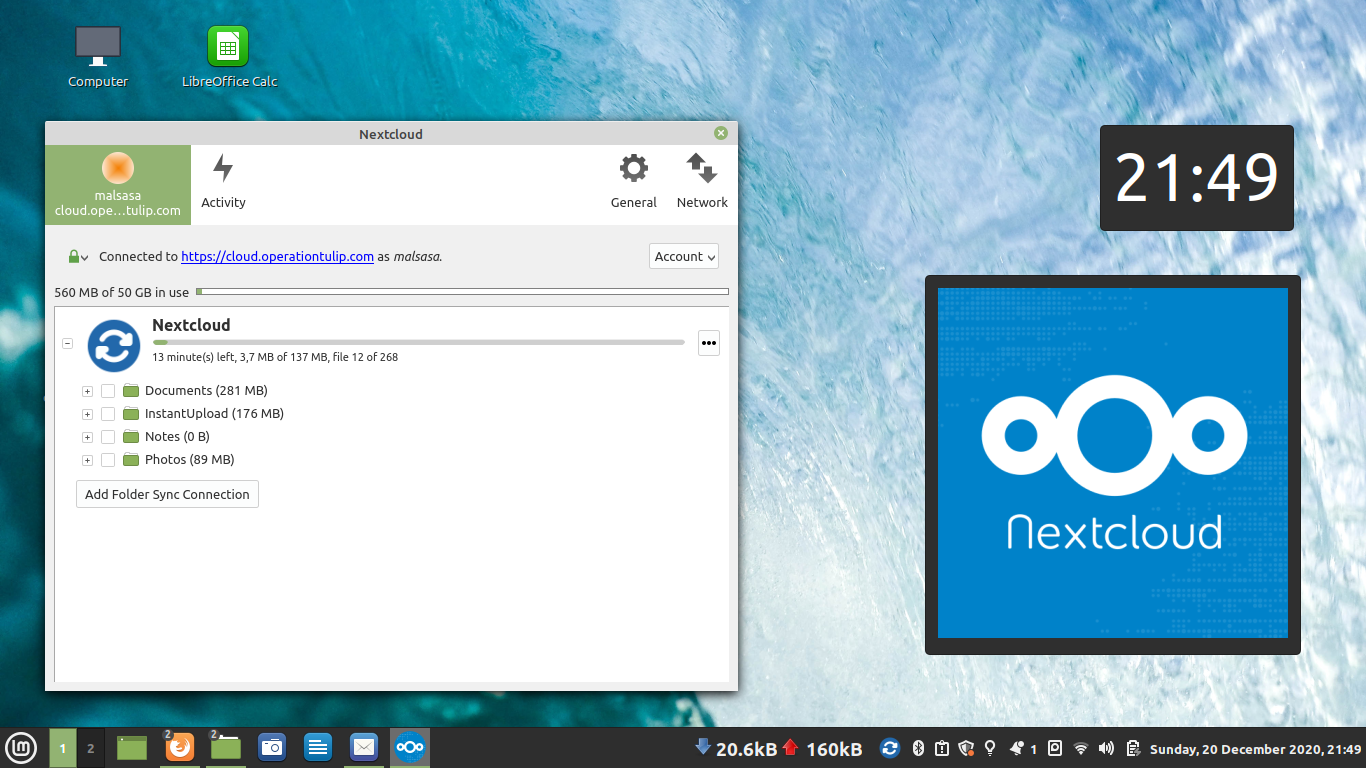
Task: Open the text editor taskbar icon
Action: tap(318, 747)
